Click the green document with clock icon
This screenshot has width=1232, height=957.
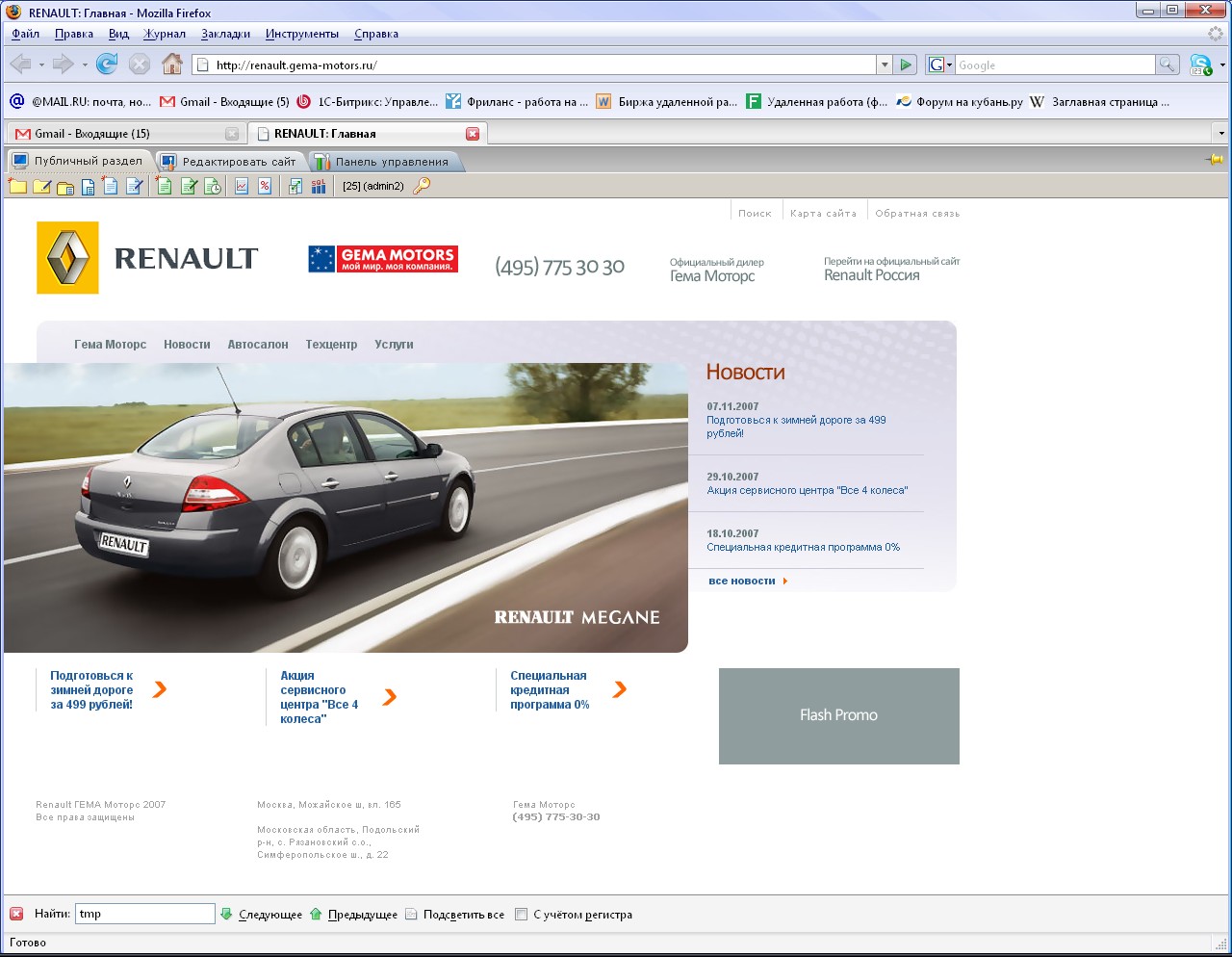[213, 186]
